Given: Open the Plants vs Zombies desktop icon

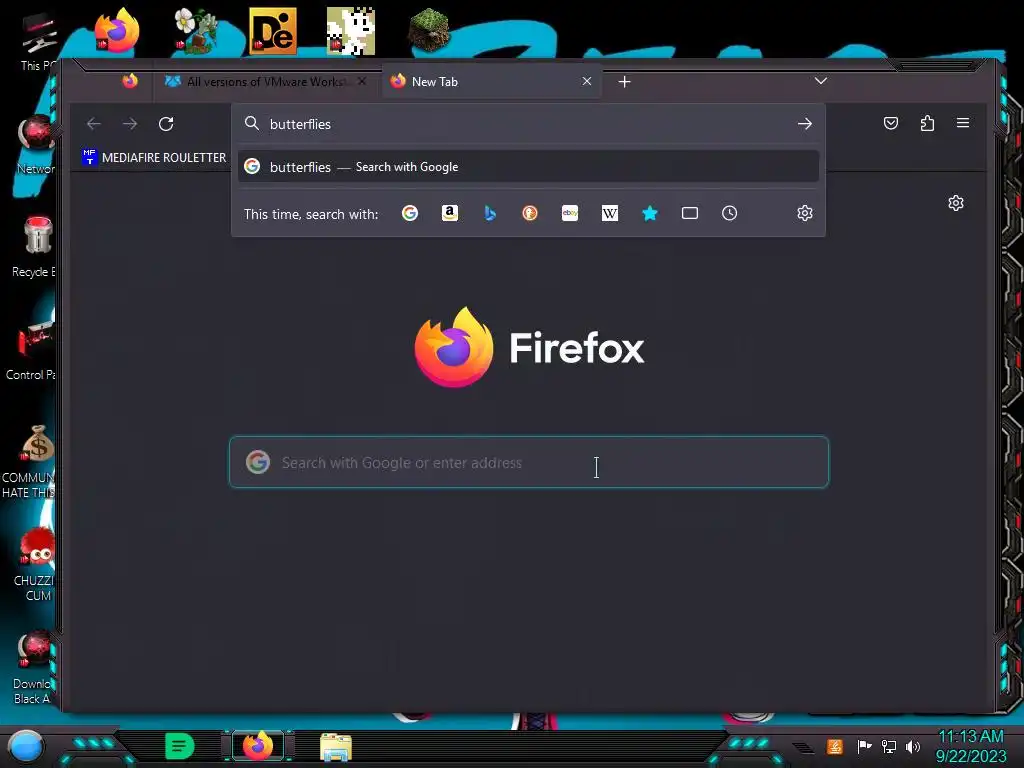Looking at the screenshot, I should pyautogui.click(x=195, y=30).
